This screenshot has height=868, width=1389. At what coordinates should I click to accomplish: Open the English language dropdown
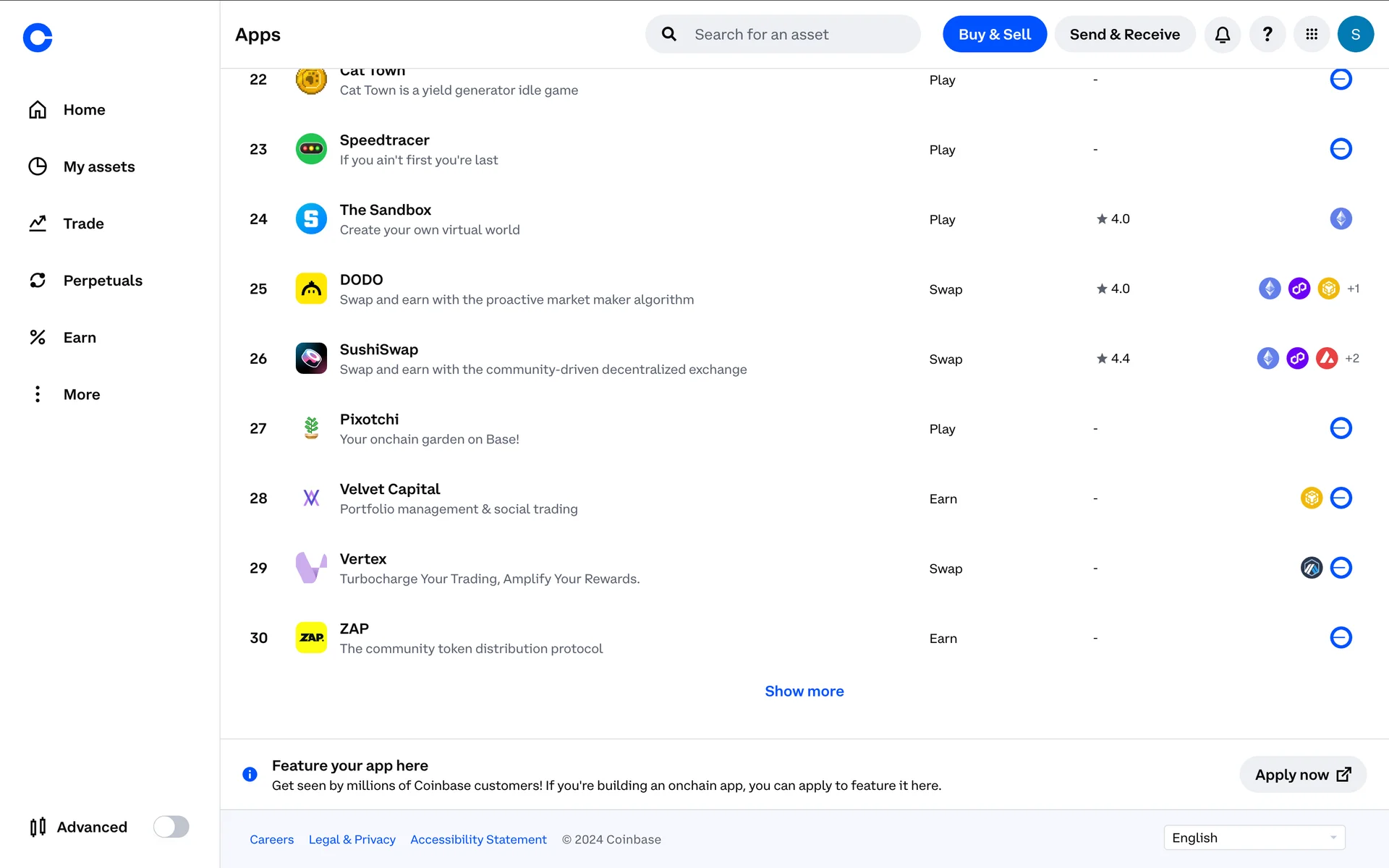(1254, 838)
